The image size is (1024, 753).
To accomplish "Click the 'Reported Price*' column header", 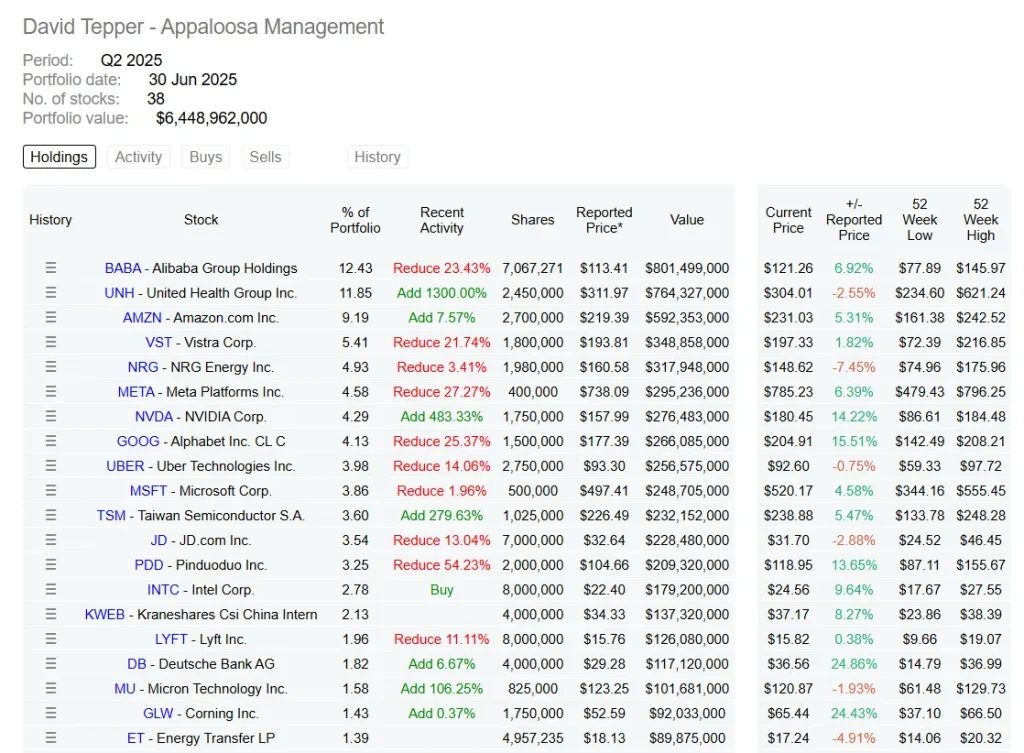I will click(604, 220).
